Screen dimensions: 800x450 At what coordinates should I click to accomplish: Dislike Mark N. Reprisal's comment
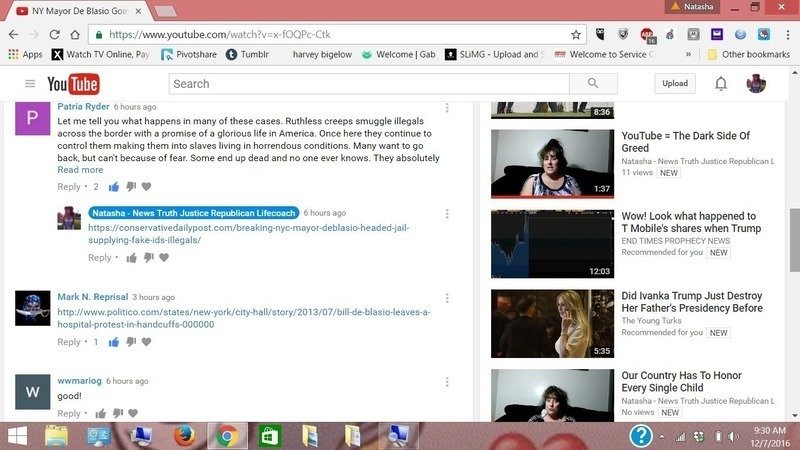click(x=131, y=342)
